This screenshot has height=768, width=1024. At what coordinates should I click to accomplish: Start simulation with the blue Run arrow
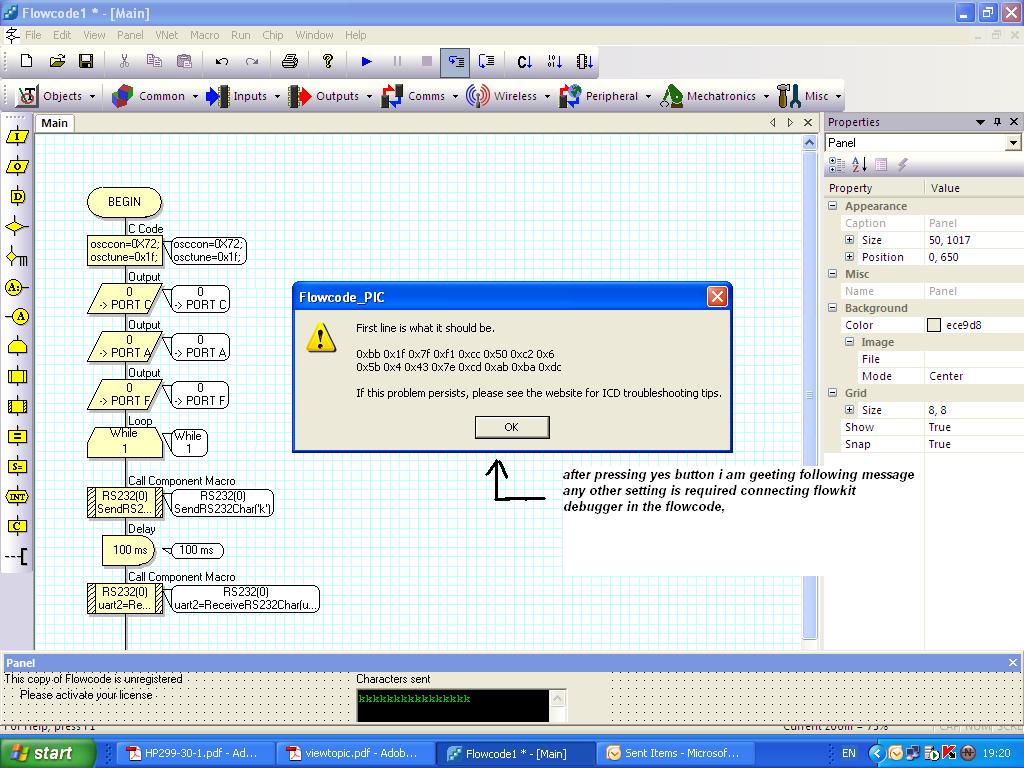(366, 61)
